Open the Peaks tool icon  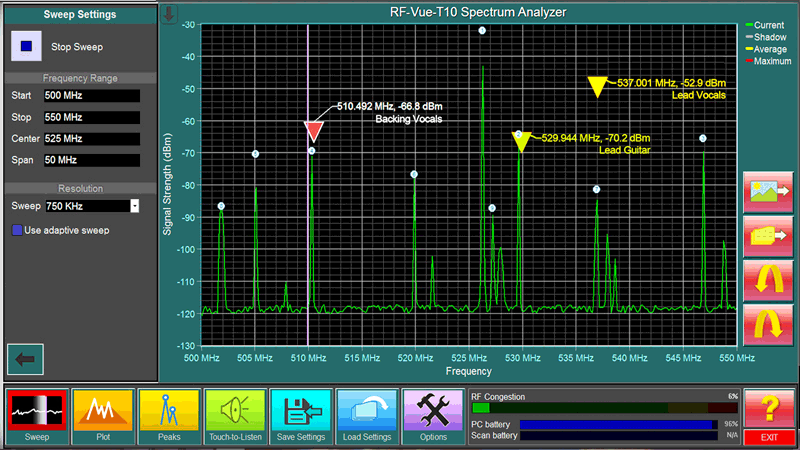tap(169, 416)
